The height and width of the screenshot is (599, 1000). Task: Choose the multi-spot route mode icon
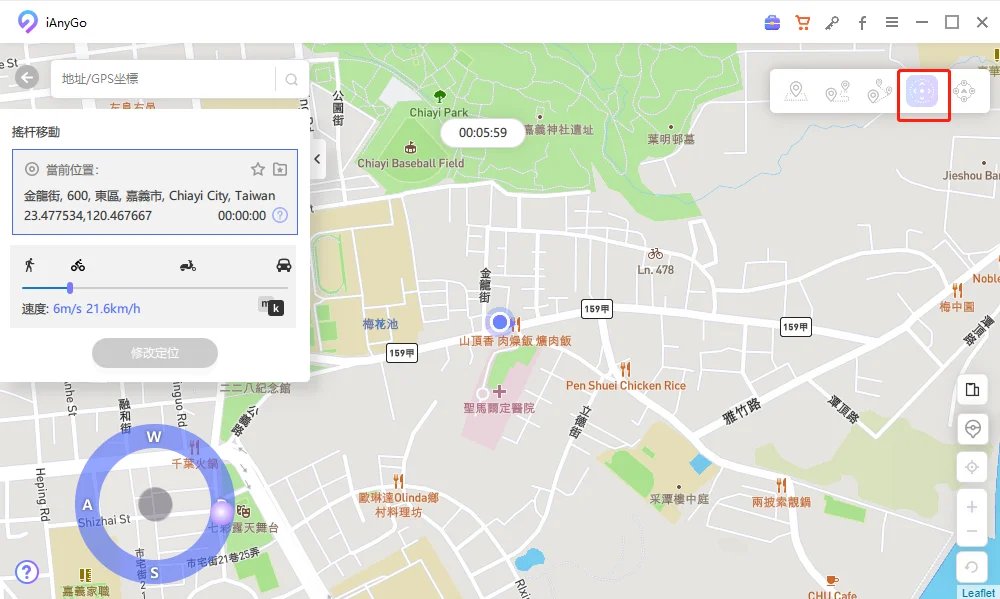click(879, 93)
